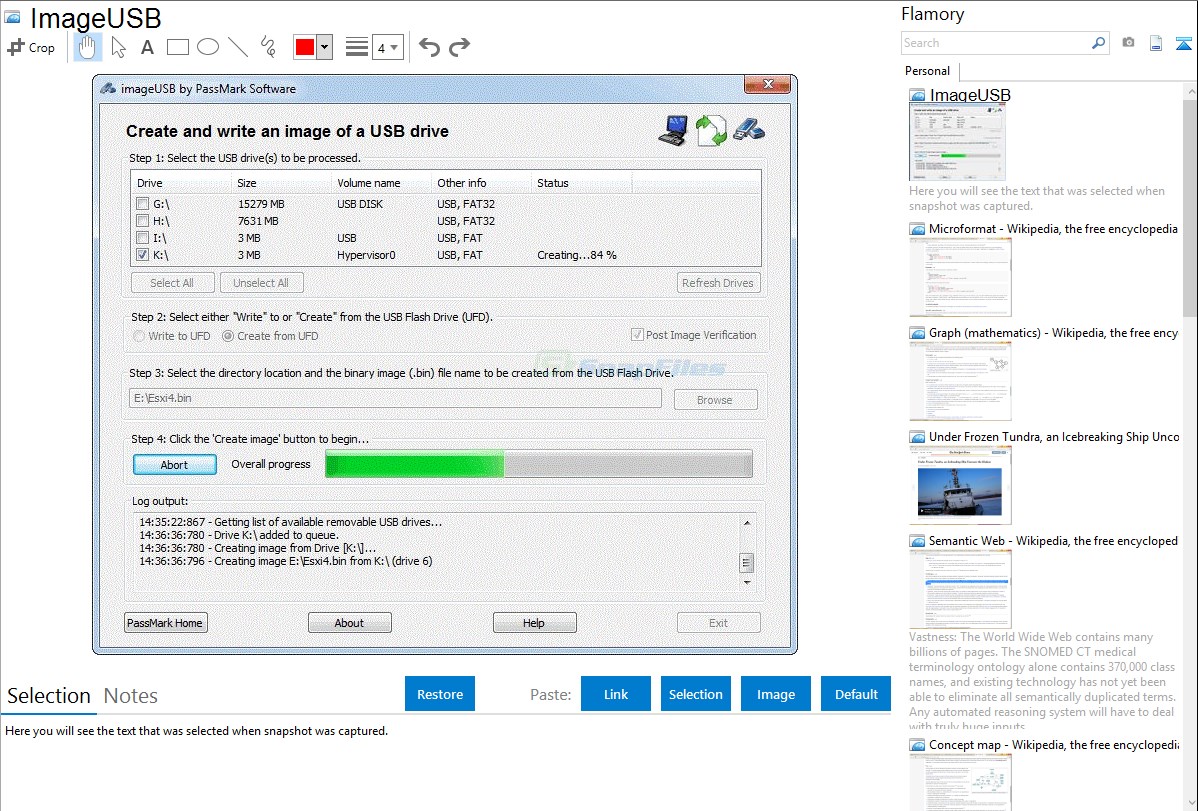Click the Restore button
Screen dimensions: 1198x811
click(440, 694)
